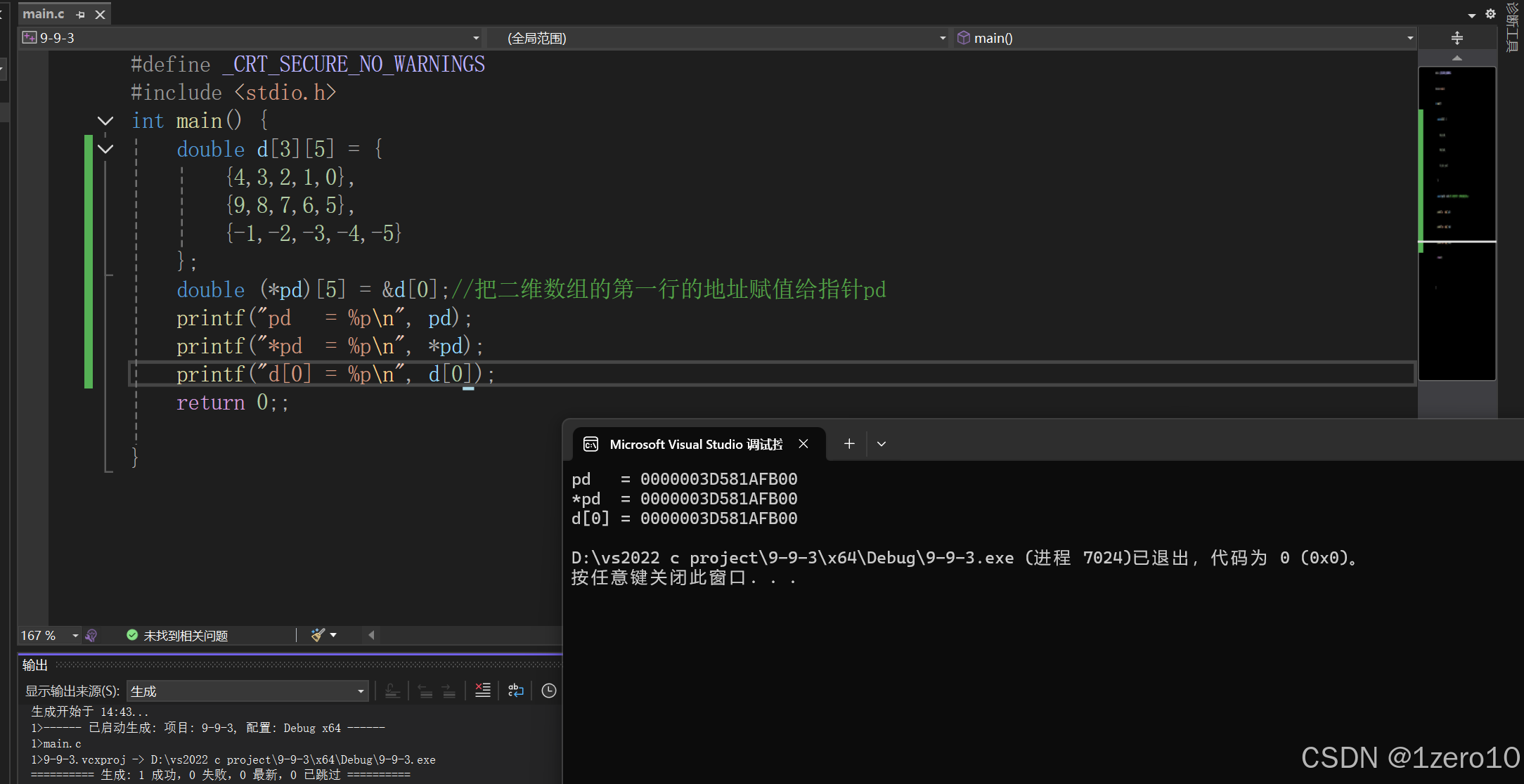The image size is (1524, 784).
Task: Click the code cleanup broom icon
Action: (318, 635)
